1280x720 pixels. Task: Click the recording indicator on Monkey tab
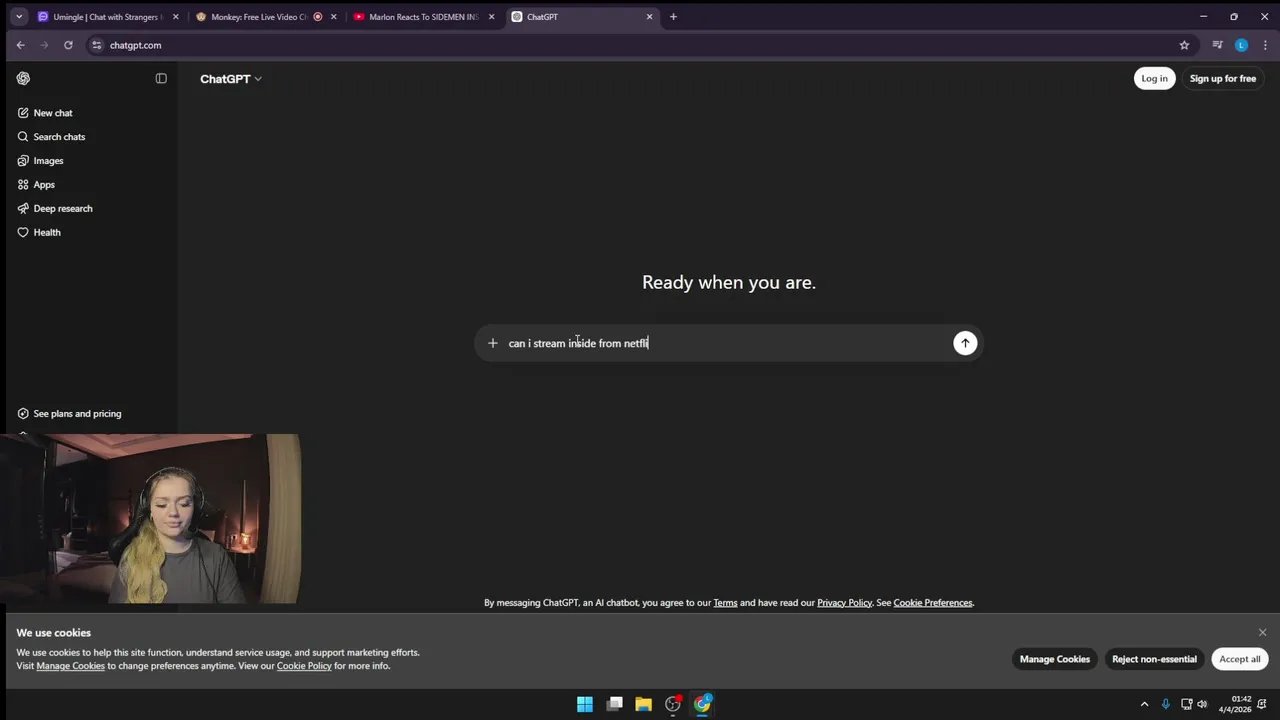(318, 17)
